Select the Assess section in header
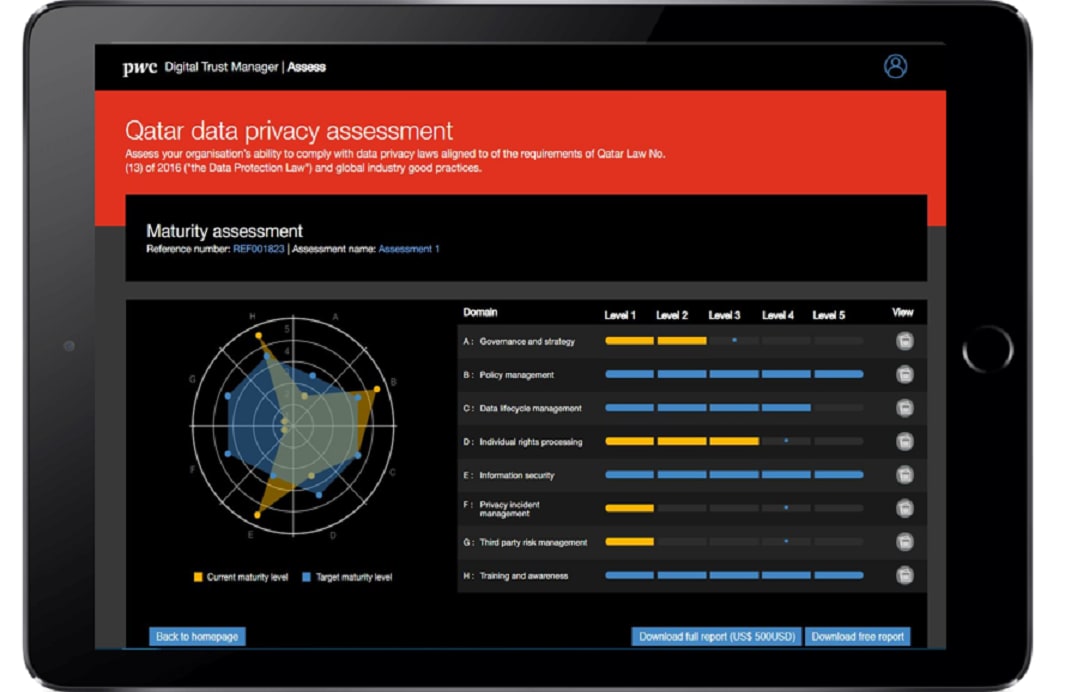The width and height of the screenshot is (1077, 692). 307,68
